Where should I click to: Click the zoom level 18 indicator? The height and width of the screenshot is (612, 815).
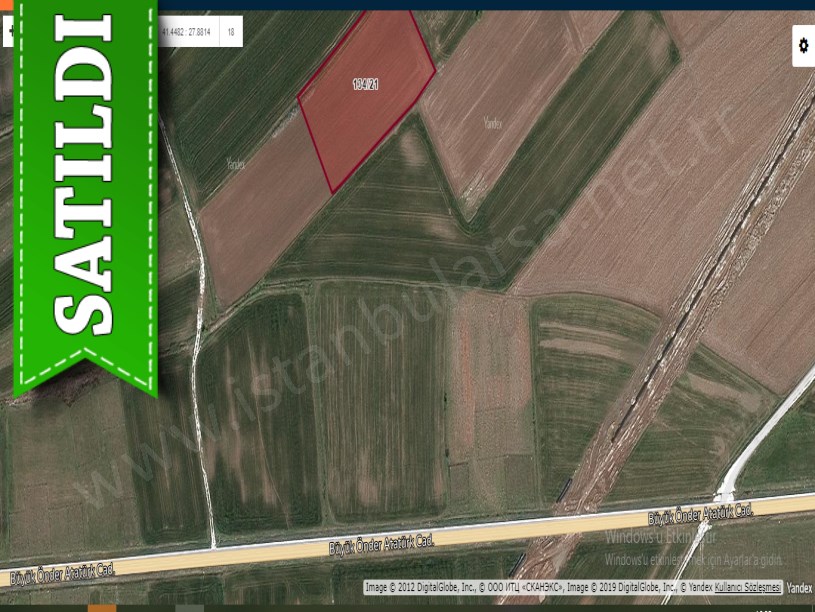point(231,32)
